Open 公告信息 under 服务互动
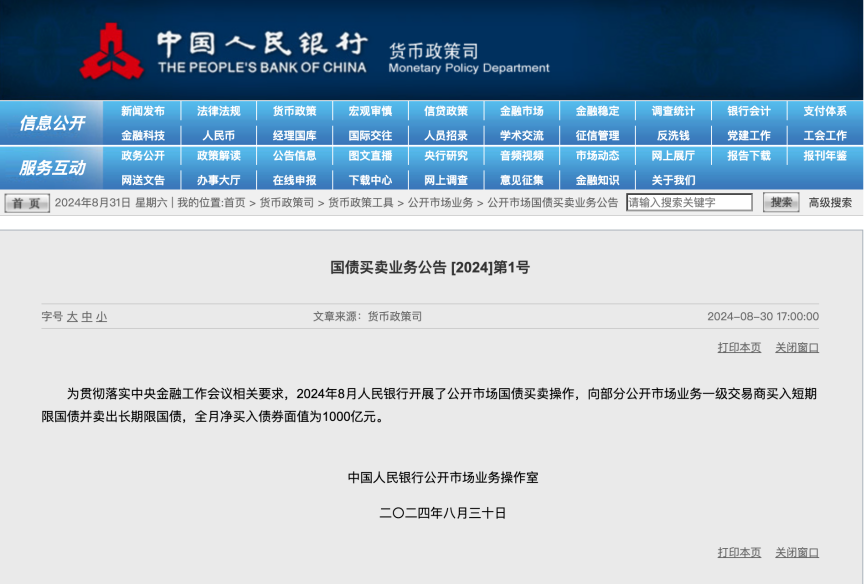The image size is (866, 584). pyautogui.click(x=294, y=156)
